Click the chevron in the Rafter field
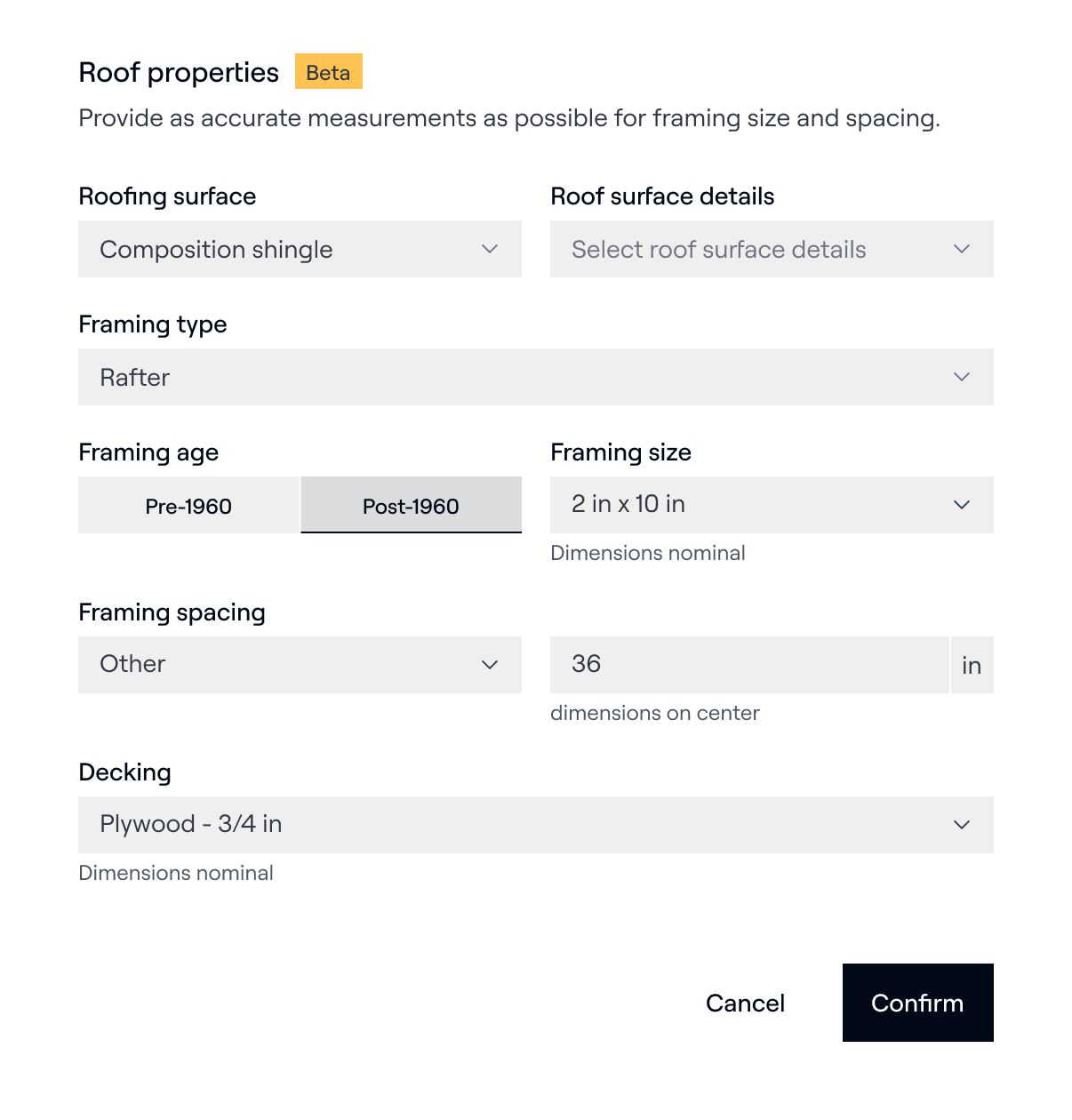This screenshot has width=1072, height=1120. pyautogui.click(x=961, y=377)
